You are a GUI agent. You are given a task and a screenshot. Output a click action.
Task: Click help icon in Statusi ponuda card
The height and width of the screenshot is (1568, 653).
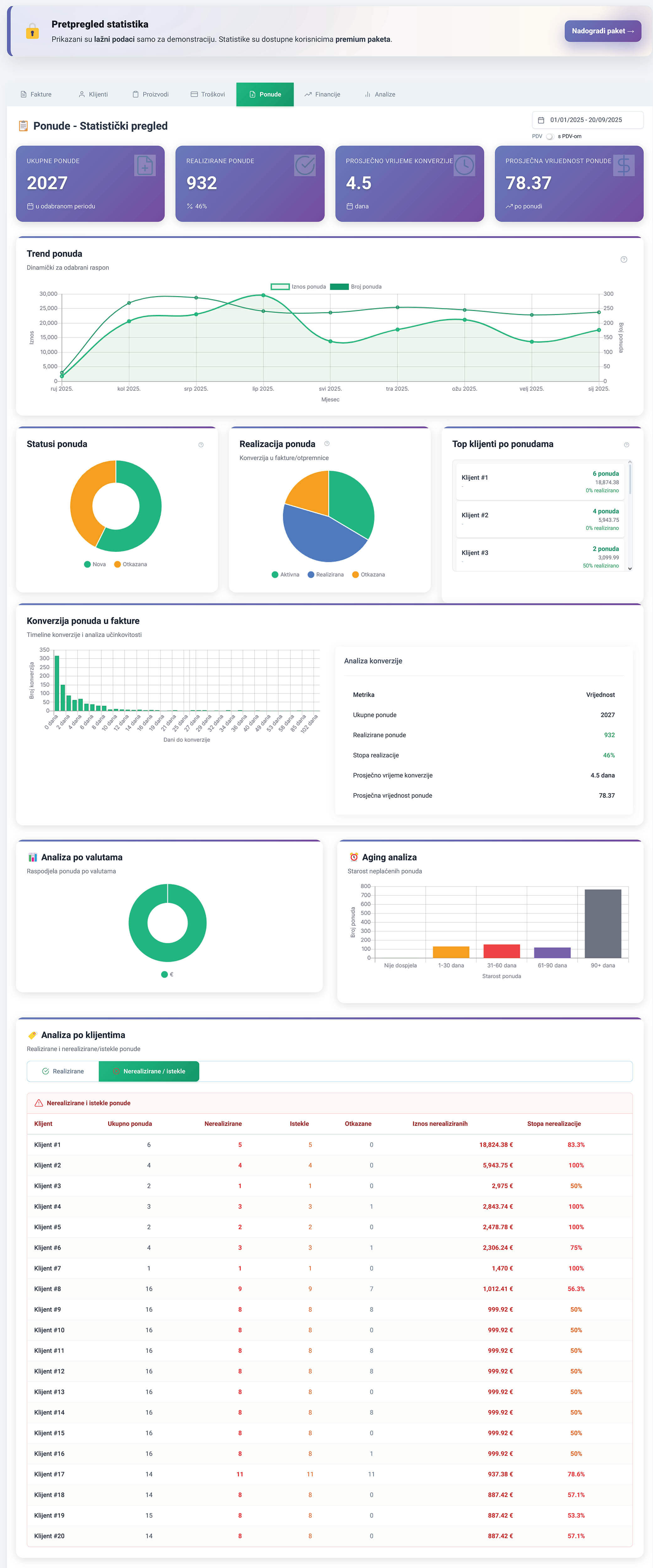[201, 444]
